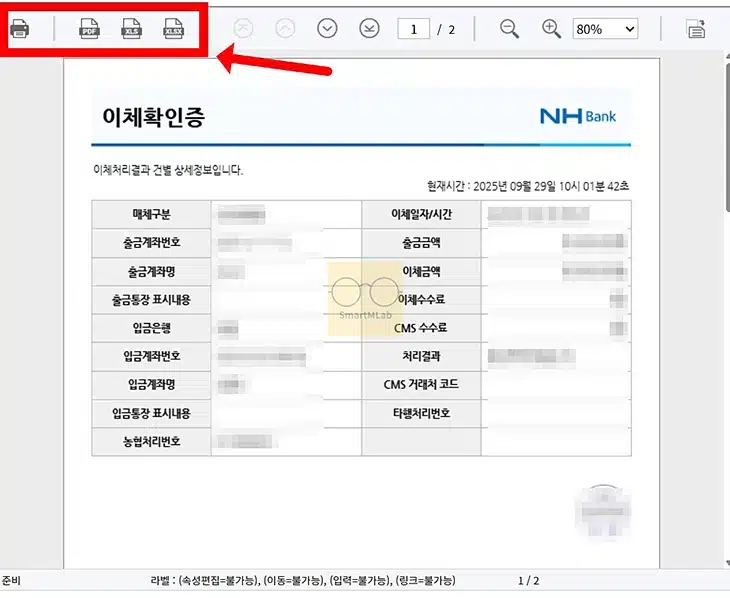
Task: Click the current page number field
Action: [413, 29]
